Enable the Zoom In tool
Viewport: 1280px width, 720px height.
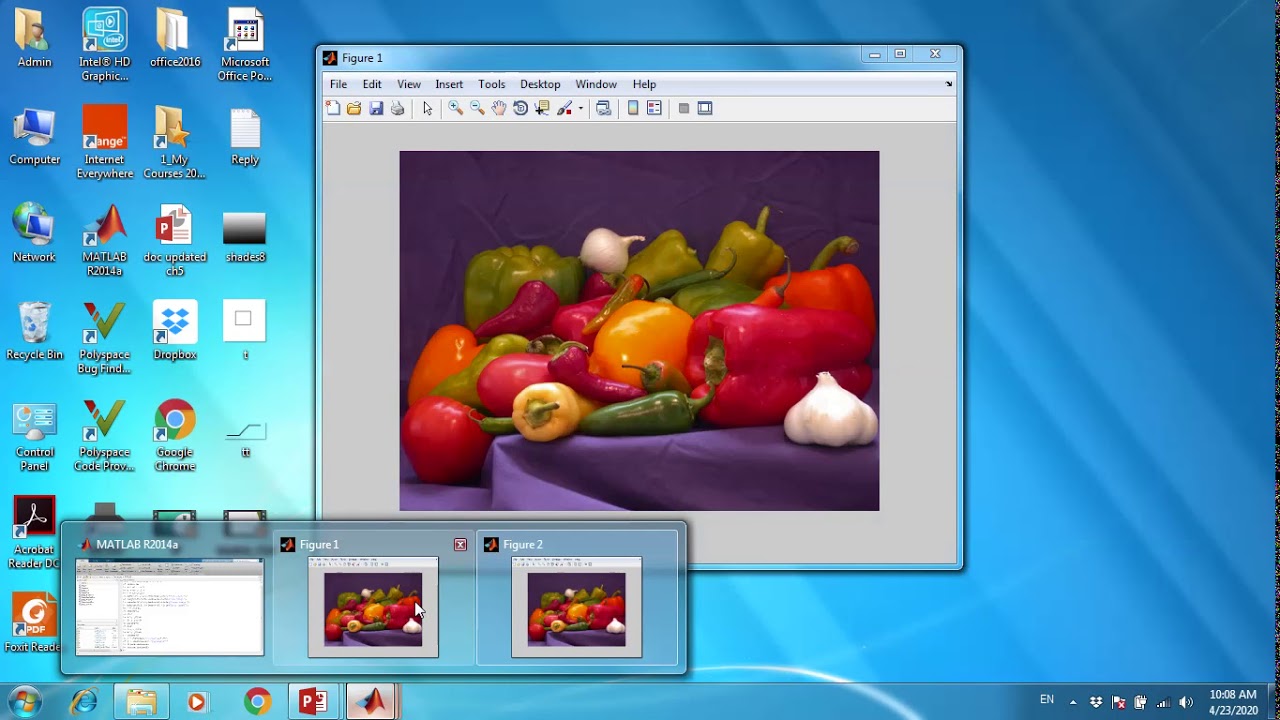pyautogui.click(x=455, y=108)
